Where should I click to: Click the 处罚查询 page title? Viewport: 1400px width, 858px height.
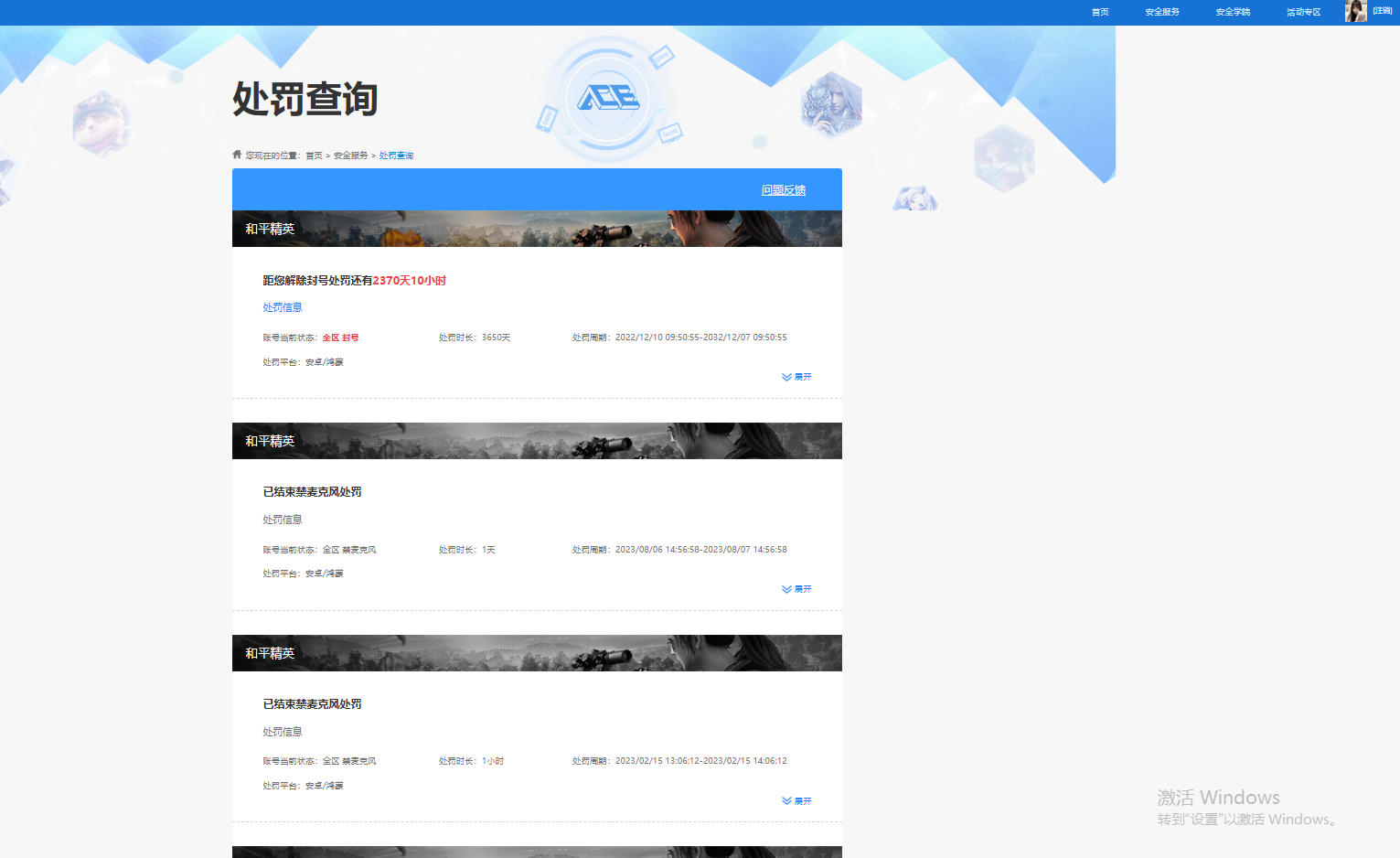305,99
